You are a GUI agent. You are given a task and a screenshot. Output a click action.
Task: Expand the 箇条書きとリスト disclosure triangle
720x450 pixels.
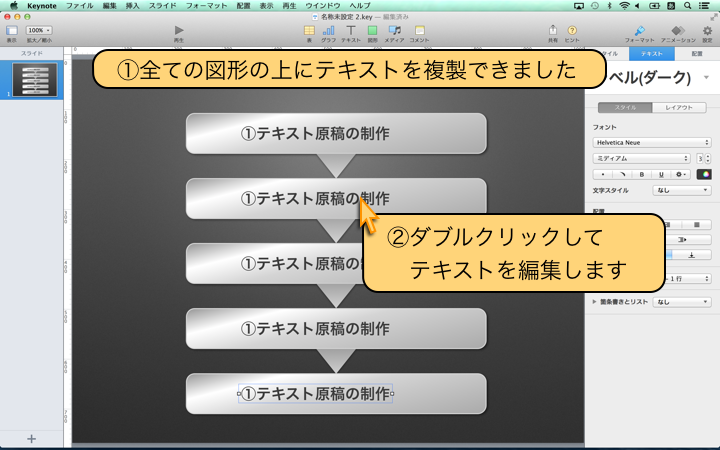click(596, 301)
